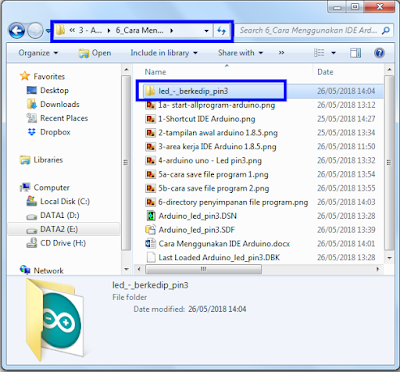Click the Forward navigation arrow
400x372 pixels.
point(35,31)
